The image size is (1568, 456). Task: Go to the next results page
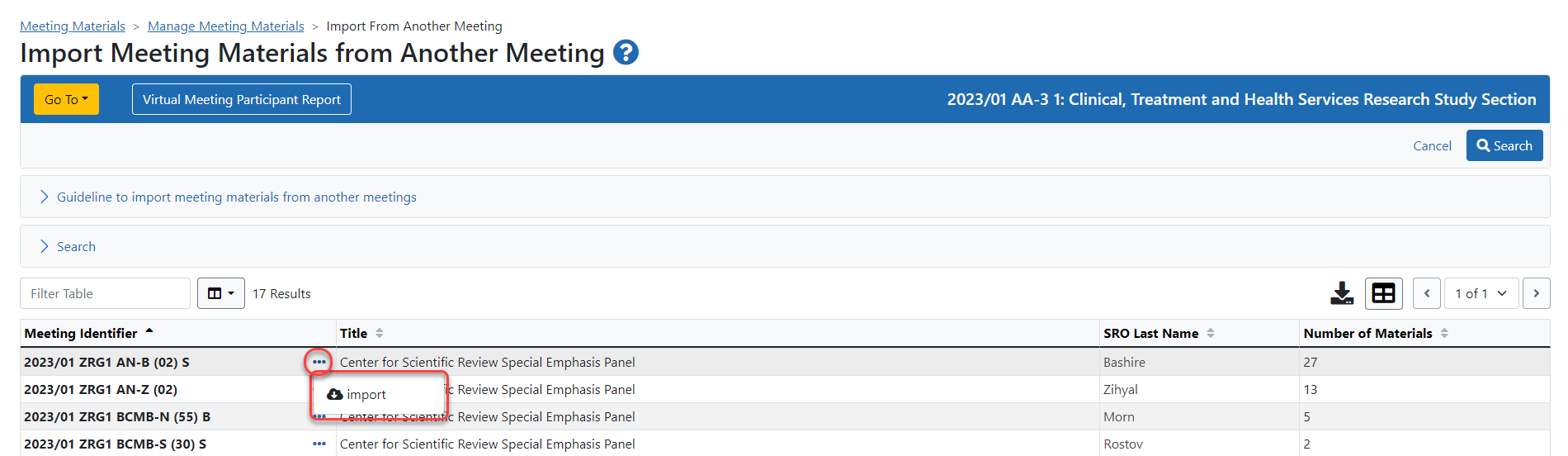1536,293
